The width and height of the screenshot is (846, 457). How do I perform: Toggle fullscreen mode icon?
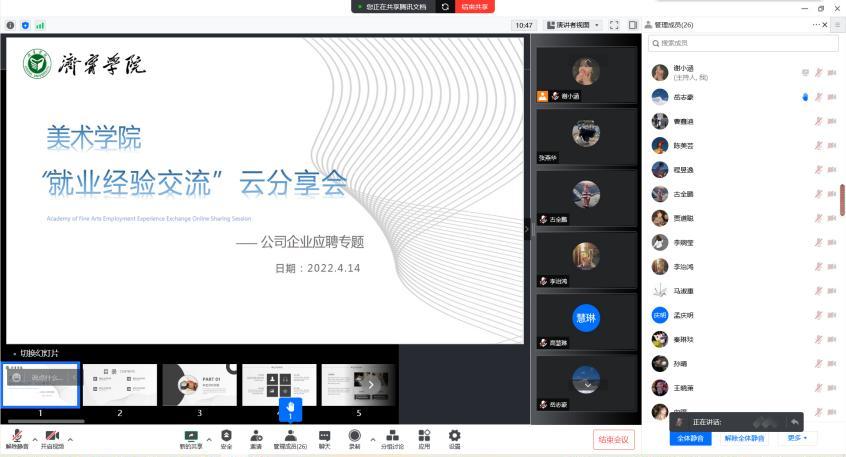(x=614, y=25)
